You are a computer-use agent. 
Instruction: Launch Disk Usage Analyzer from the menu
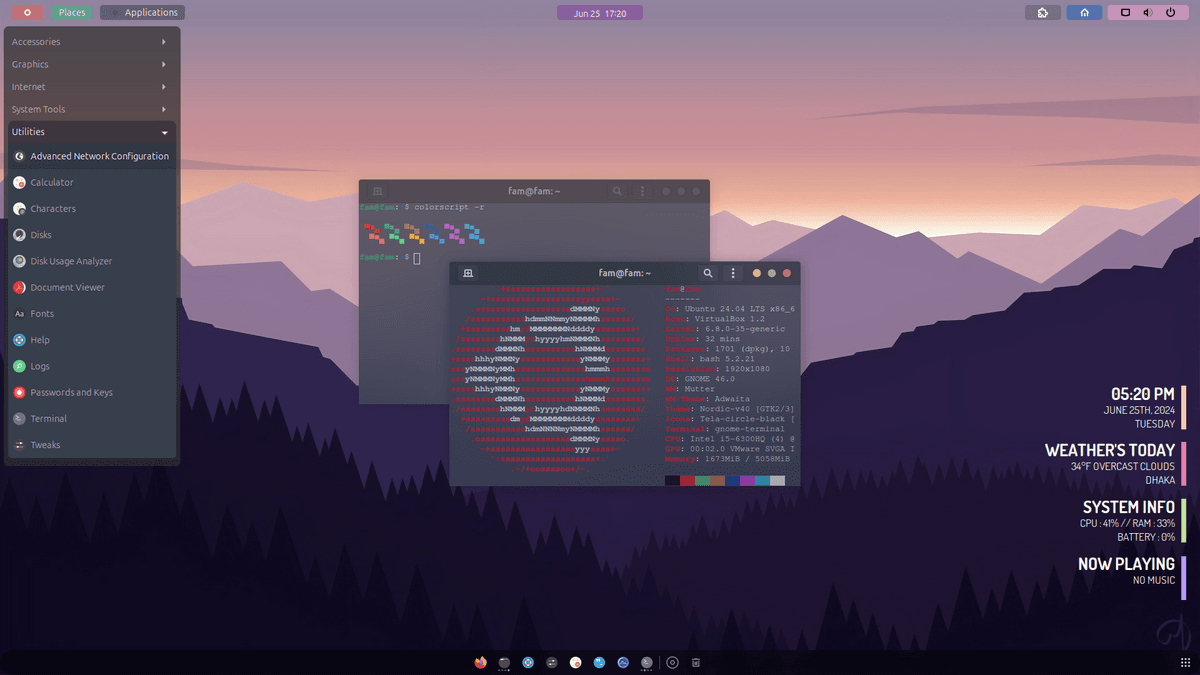click(x=70, y=261)
